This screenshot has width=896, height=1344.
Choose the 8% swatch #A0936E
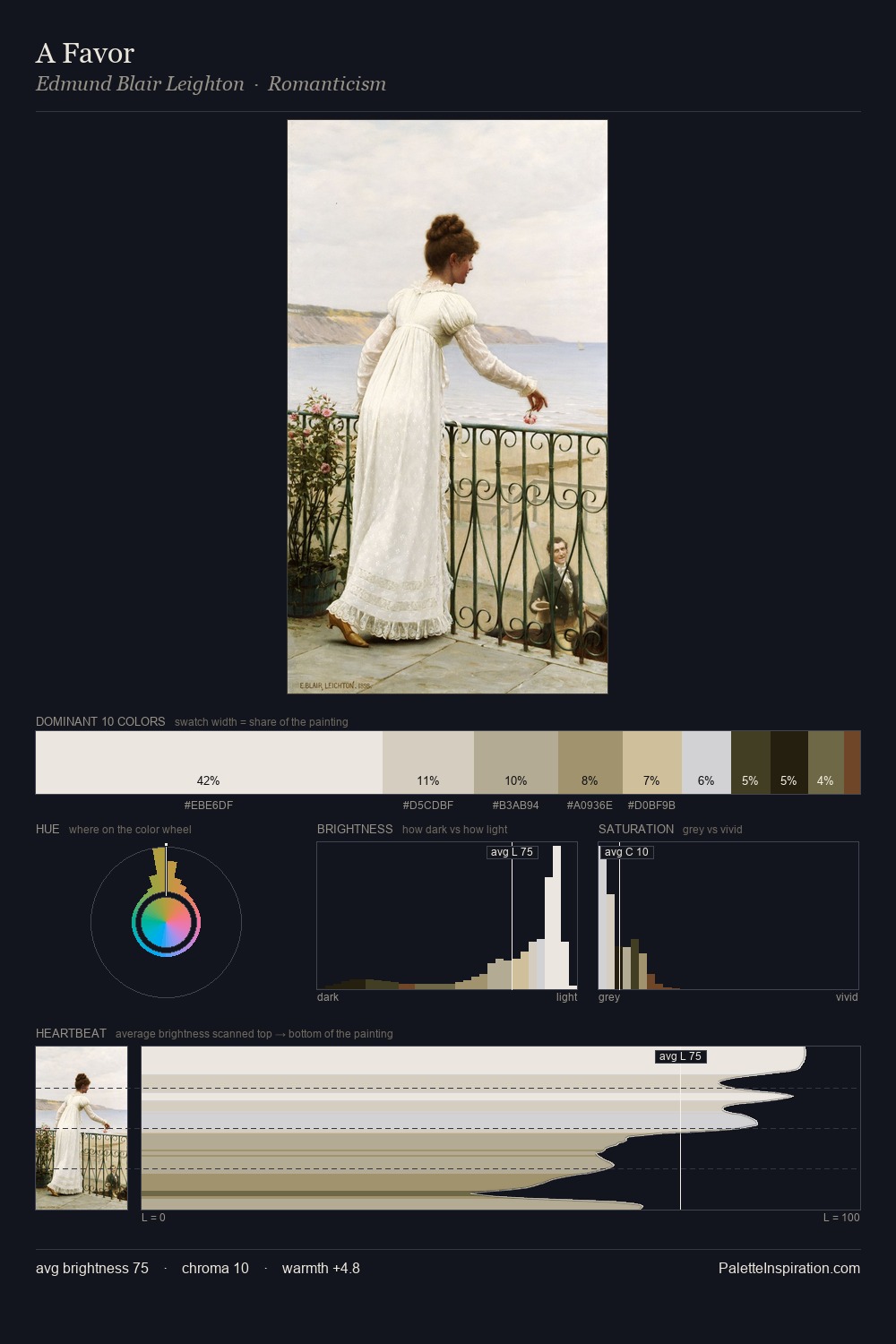click(590, 762)
